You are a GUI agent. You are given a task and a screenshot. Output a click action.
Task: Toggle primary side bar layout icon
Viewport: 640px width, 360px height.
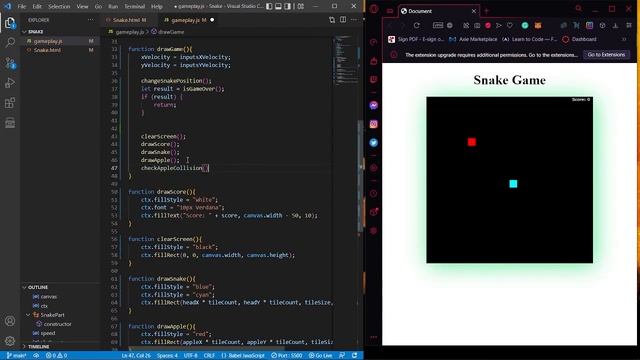[x=269, y=6]
